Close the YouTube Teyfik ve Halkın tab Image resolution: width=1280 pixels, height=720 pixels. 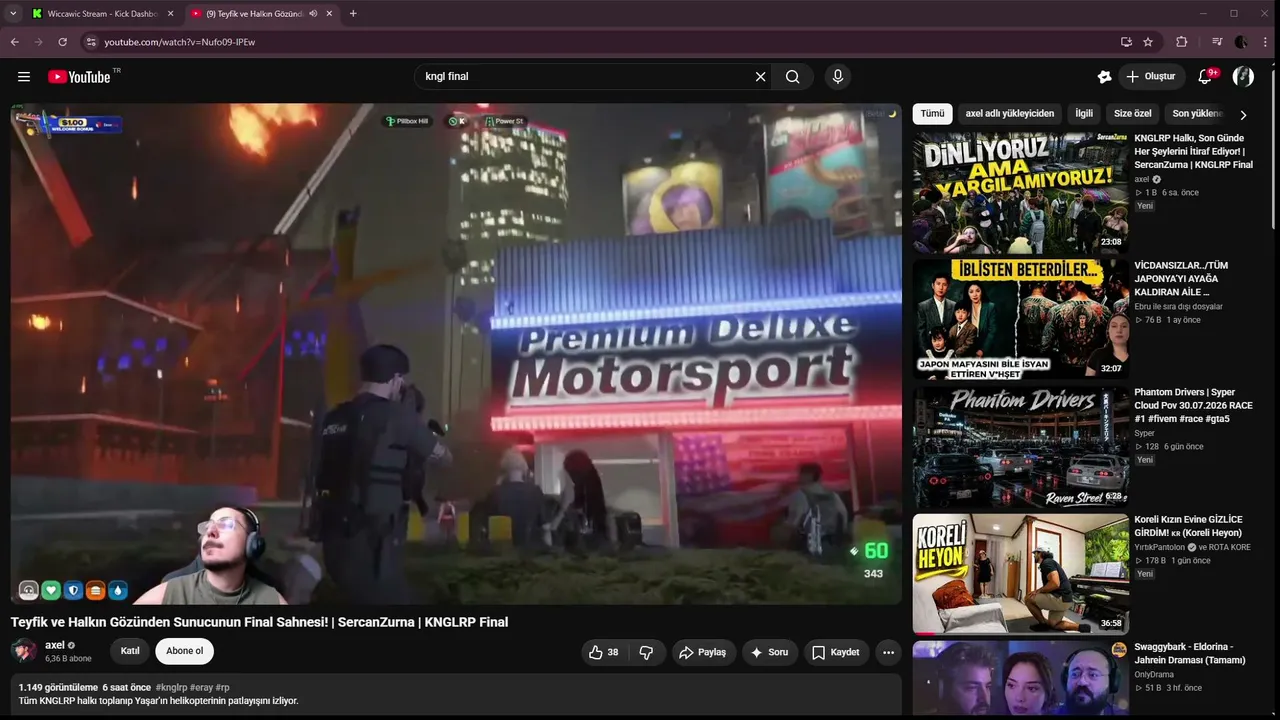pyautogui.click(x=329, y=14)
